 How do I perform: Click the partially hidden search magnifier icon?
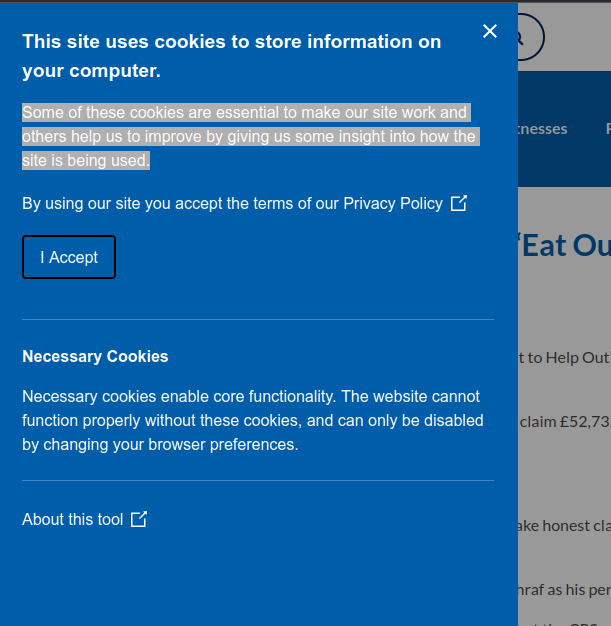(x=531, y=37)
